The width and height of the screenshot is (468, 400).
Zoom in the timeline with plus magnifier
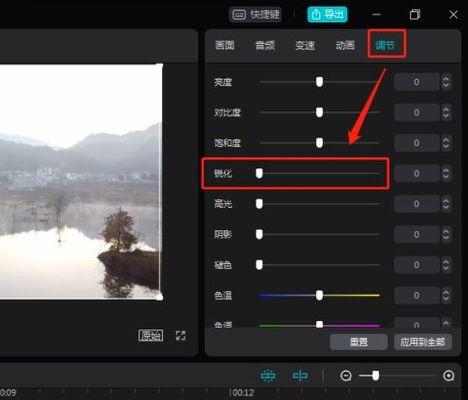pos(449,376)
